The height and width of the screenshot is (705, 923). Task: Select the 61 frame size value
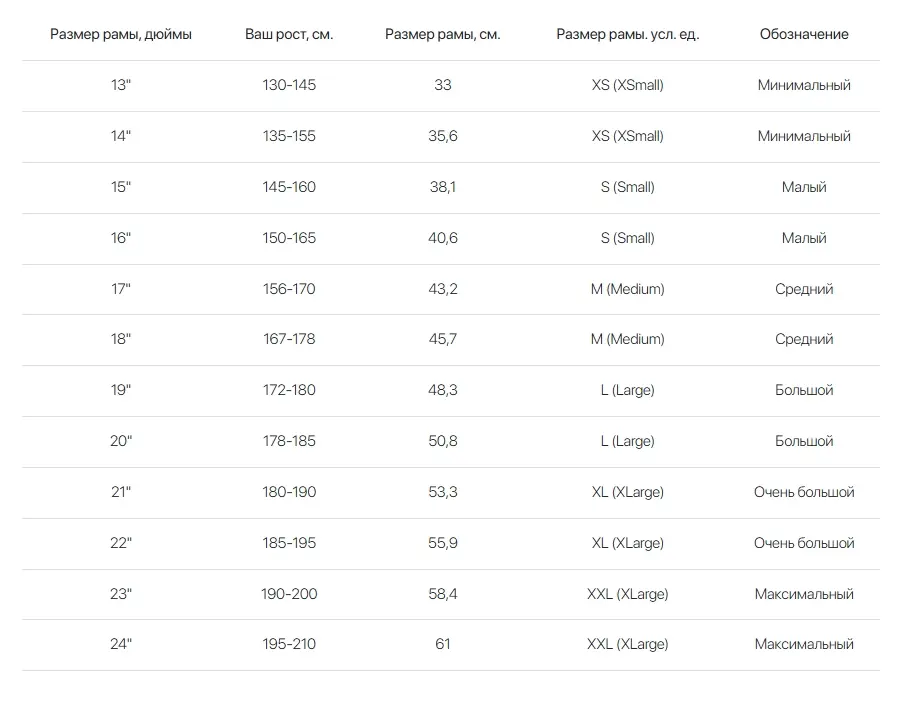tap(443, 644)
